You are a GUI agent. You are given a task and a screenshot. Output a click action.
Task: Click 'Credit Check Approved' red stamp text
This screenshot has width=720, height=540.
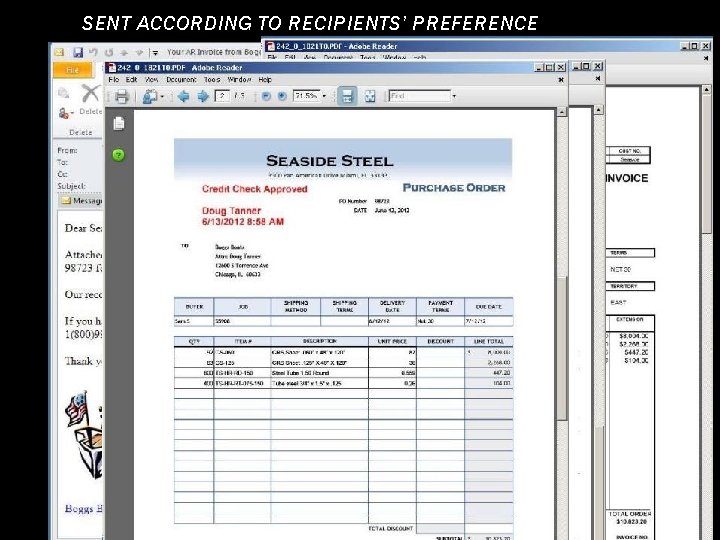pos(254,189)
